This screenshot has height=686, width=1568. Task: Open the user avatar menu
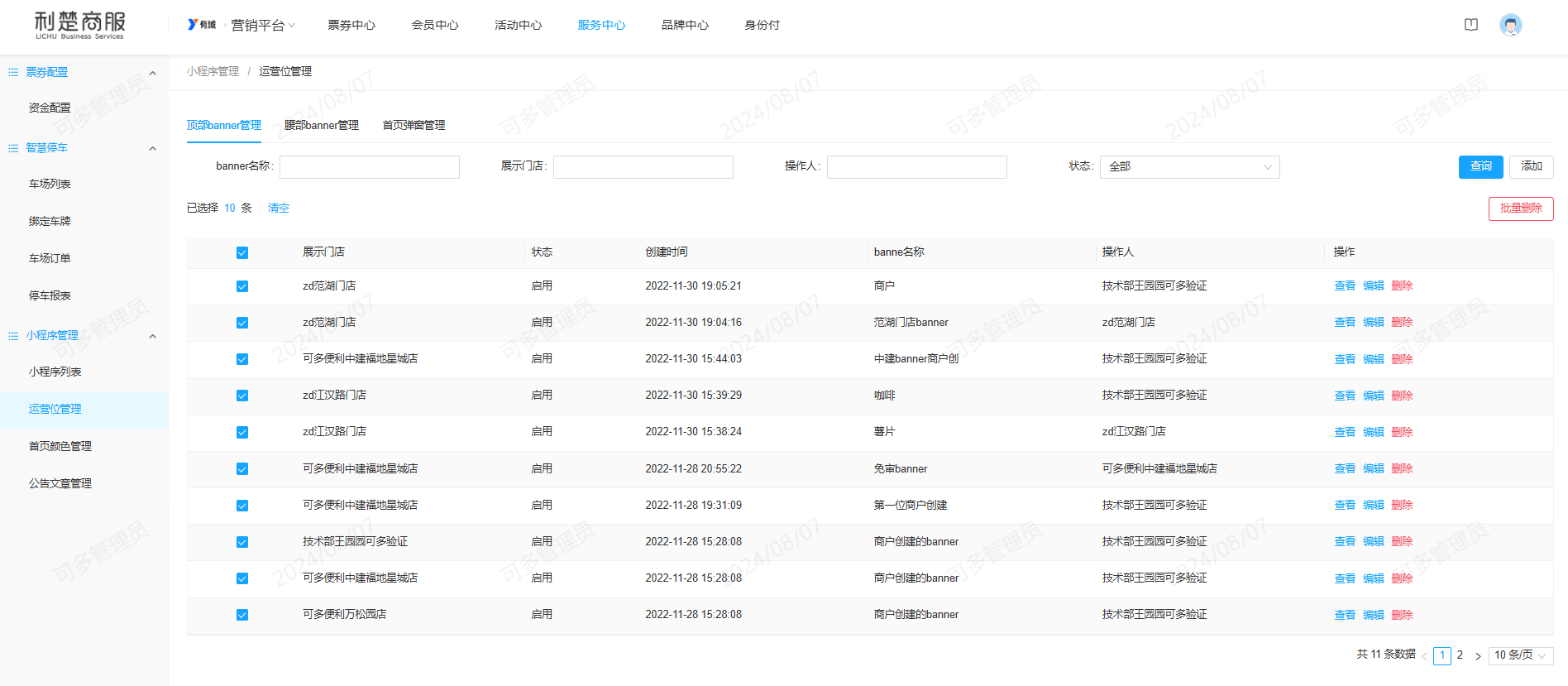tap(1511, 25)
